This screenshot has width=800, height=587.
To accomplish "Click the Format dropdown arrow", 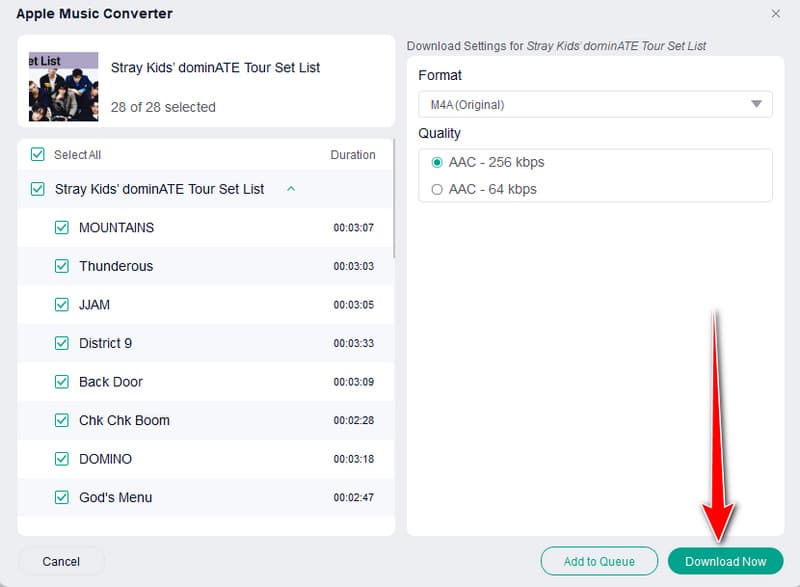I will tap(756, 104).
